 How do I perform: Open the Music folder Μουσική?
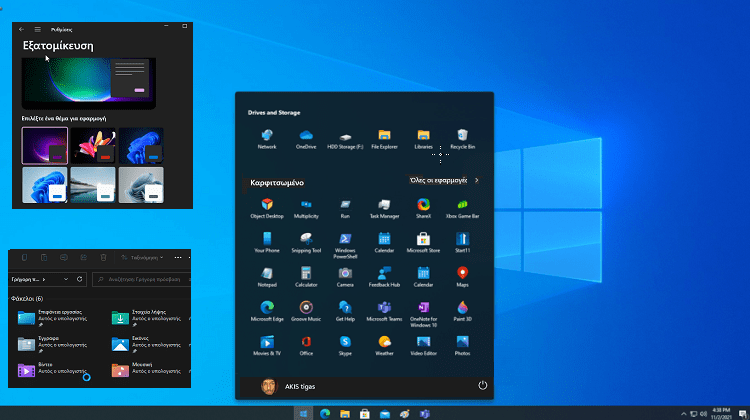(x=146, y=370)
